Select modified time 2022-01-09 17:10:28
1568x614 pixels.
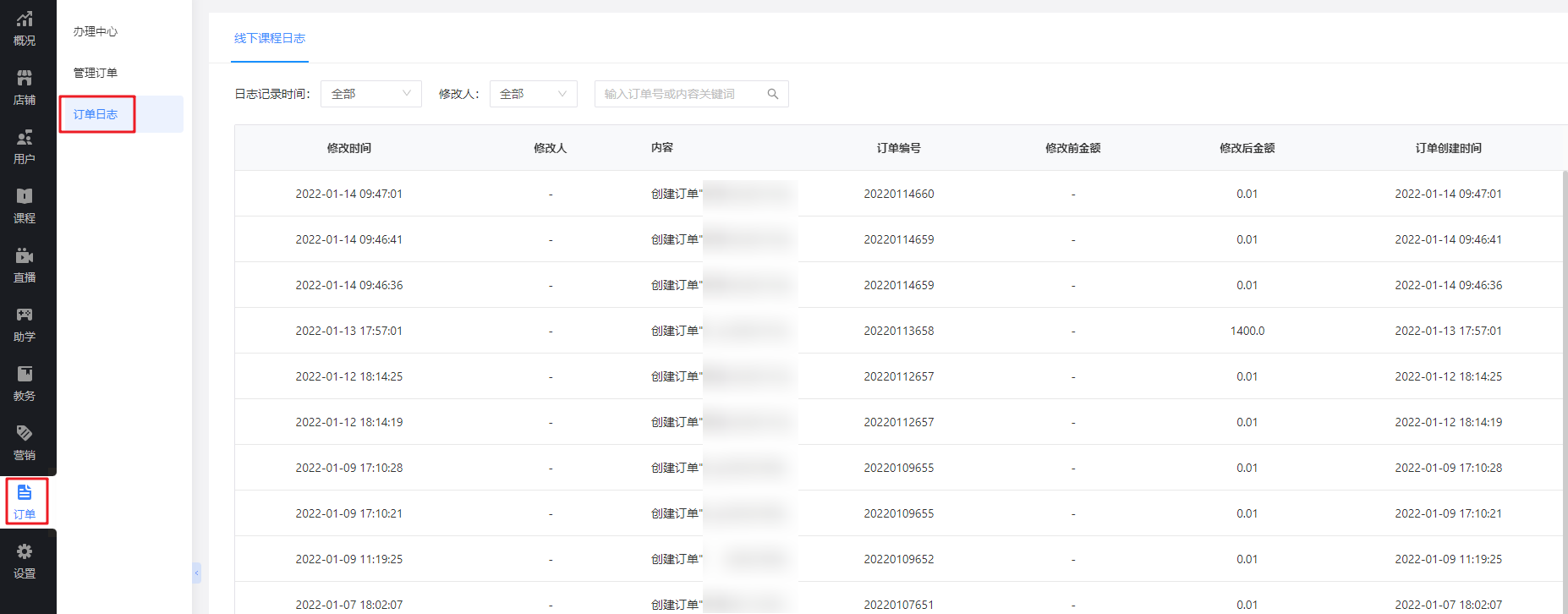[349, 468]
